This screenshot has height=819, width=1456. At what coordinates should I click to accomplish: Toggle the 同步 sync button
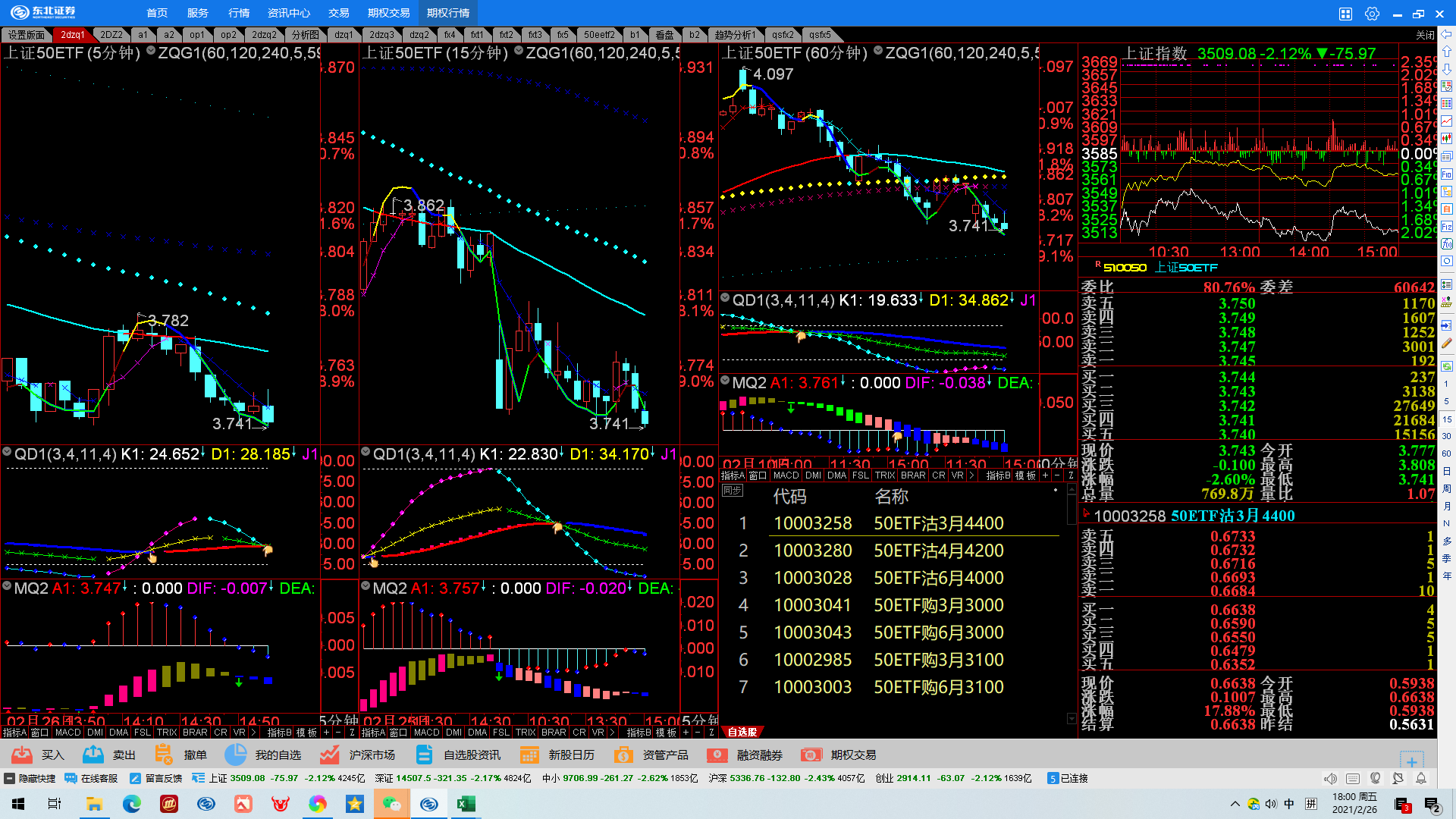tap(733, 491)
